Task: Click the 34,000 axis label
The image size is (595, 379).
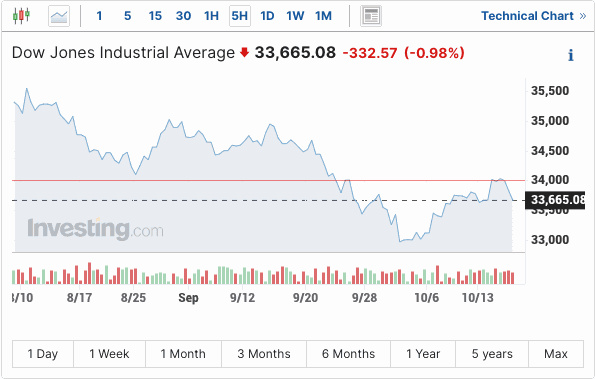Action: 550,180
